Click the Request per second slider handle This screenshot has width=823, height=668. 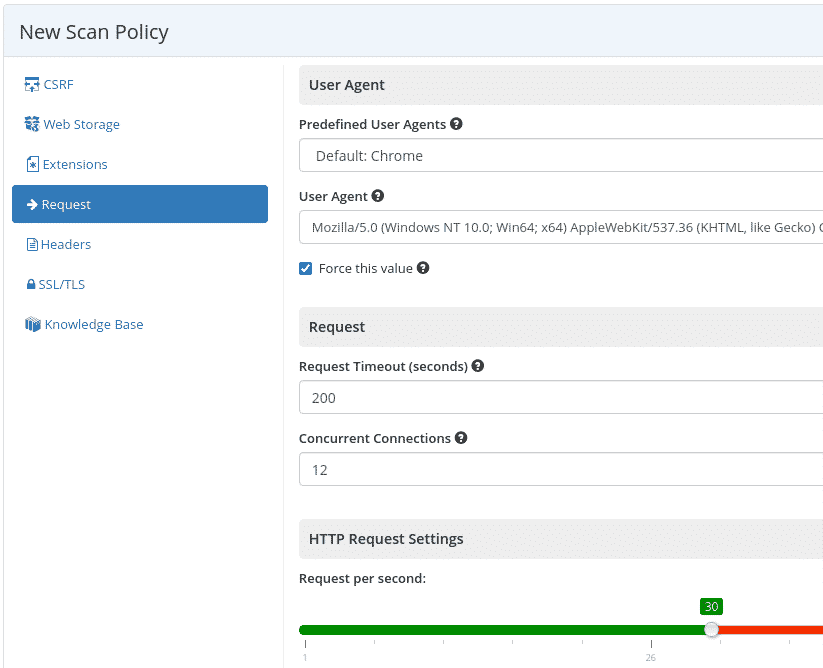point(711,629)
